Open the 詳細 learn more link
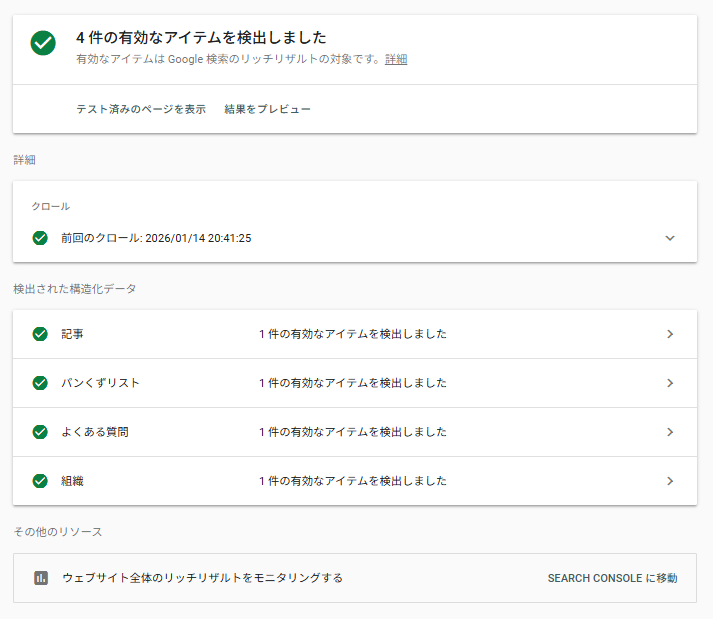Image resolution: width=713 pixels, height=619 pixels. (396, 59)
